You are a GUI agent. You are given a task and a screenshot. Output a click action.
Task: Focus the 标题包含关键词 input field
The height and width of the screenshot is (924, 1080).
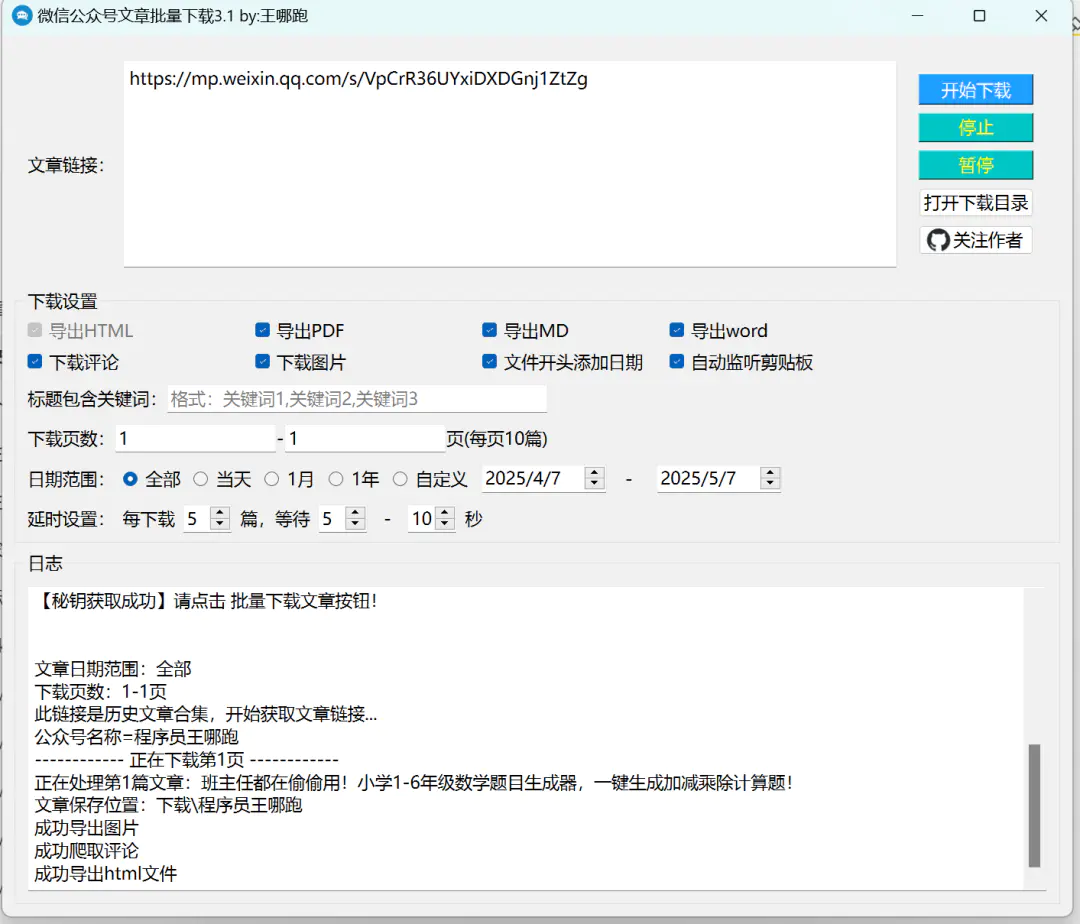(357, 399)
